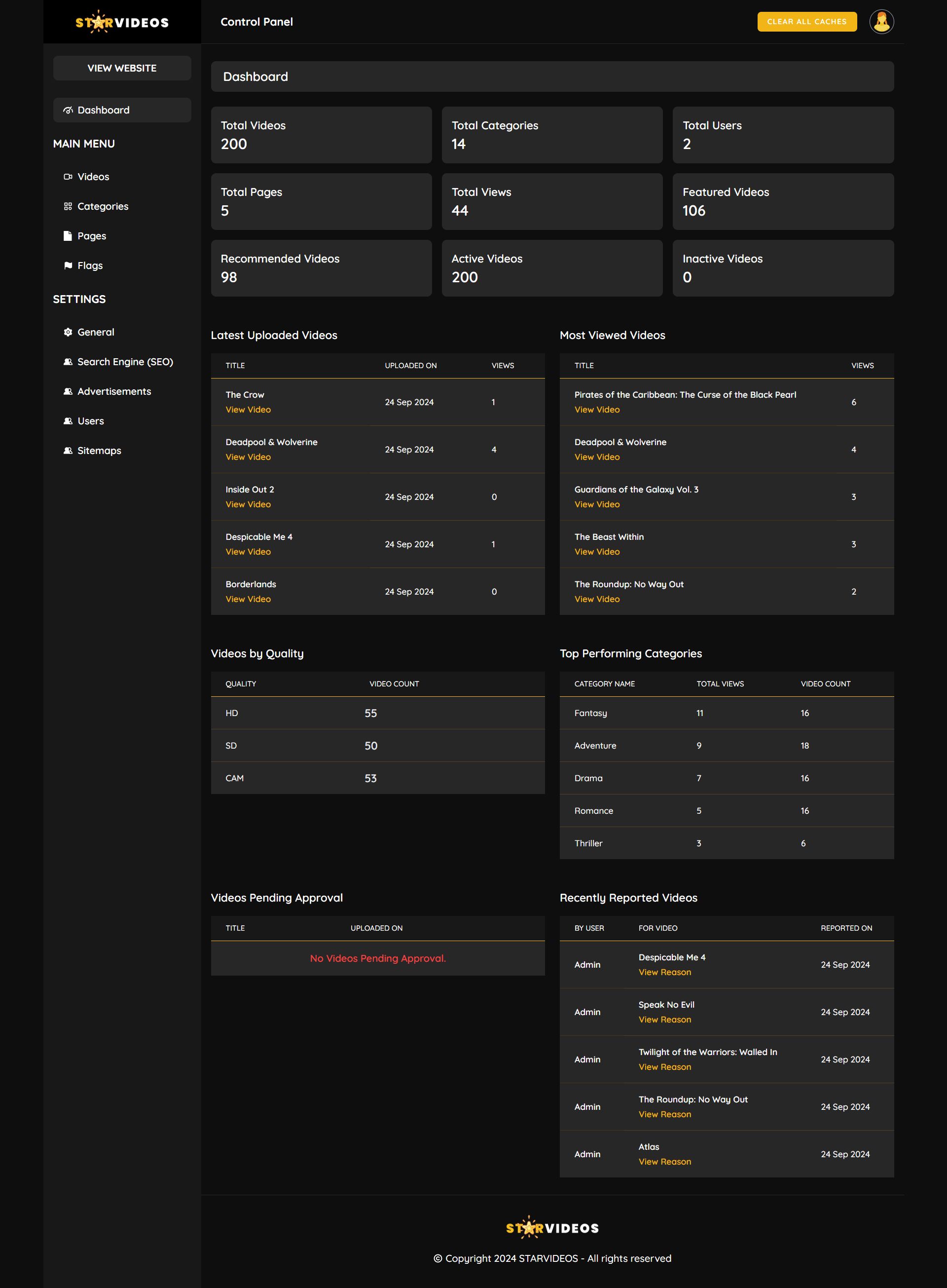Image resolution: width=947 pixels, height=1288 pixels.
Task: Open the Users menu item
Action: [x=90, y=421]
